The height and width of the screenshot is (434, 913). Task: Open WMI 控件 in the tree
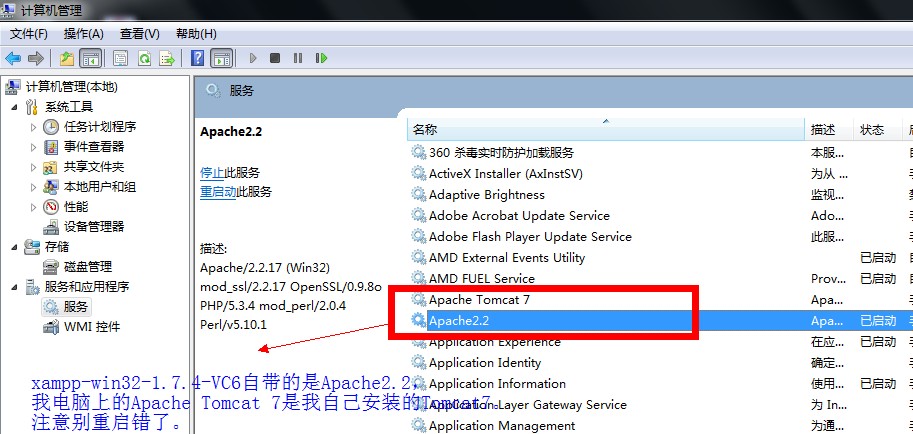click(x=91, y=327)
